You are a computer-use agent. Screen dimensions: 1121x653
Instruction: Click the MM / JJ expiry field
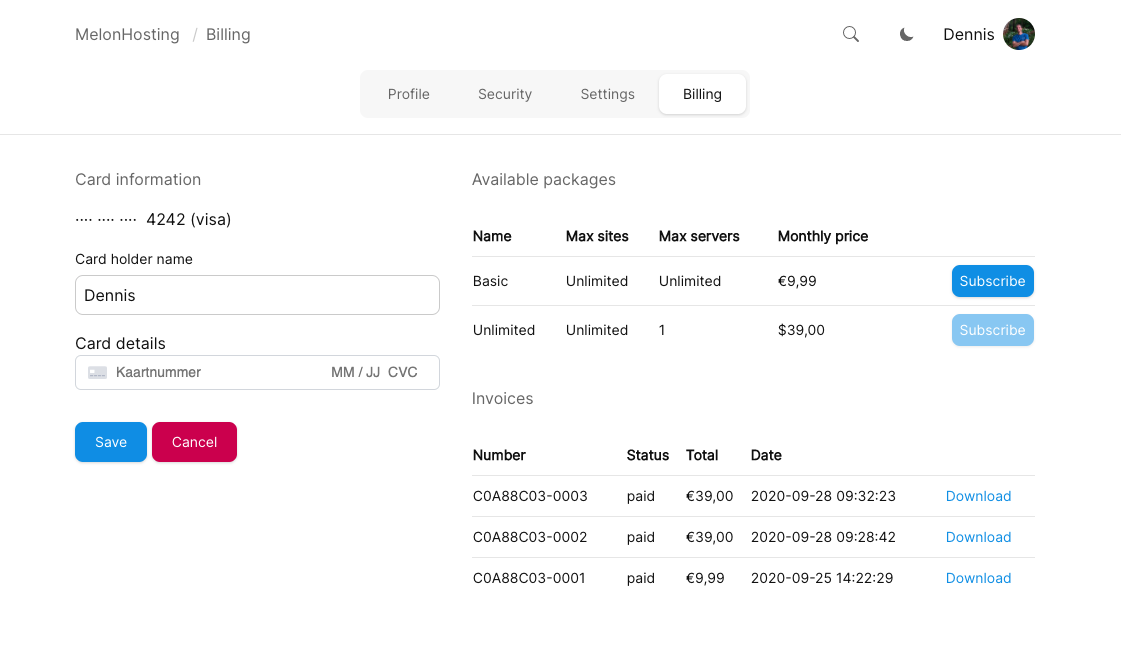click(355, 372)
